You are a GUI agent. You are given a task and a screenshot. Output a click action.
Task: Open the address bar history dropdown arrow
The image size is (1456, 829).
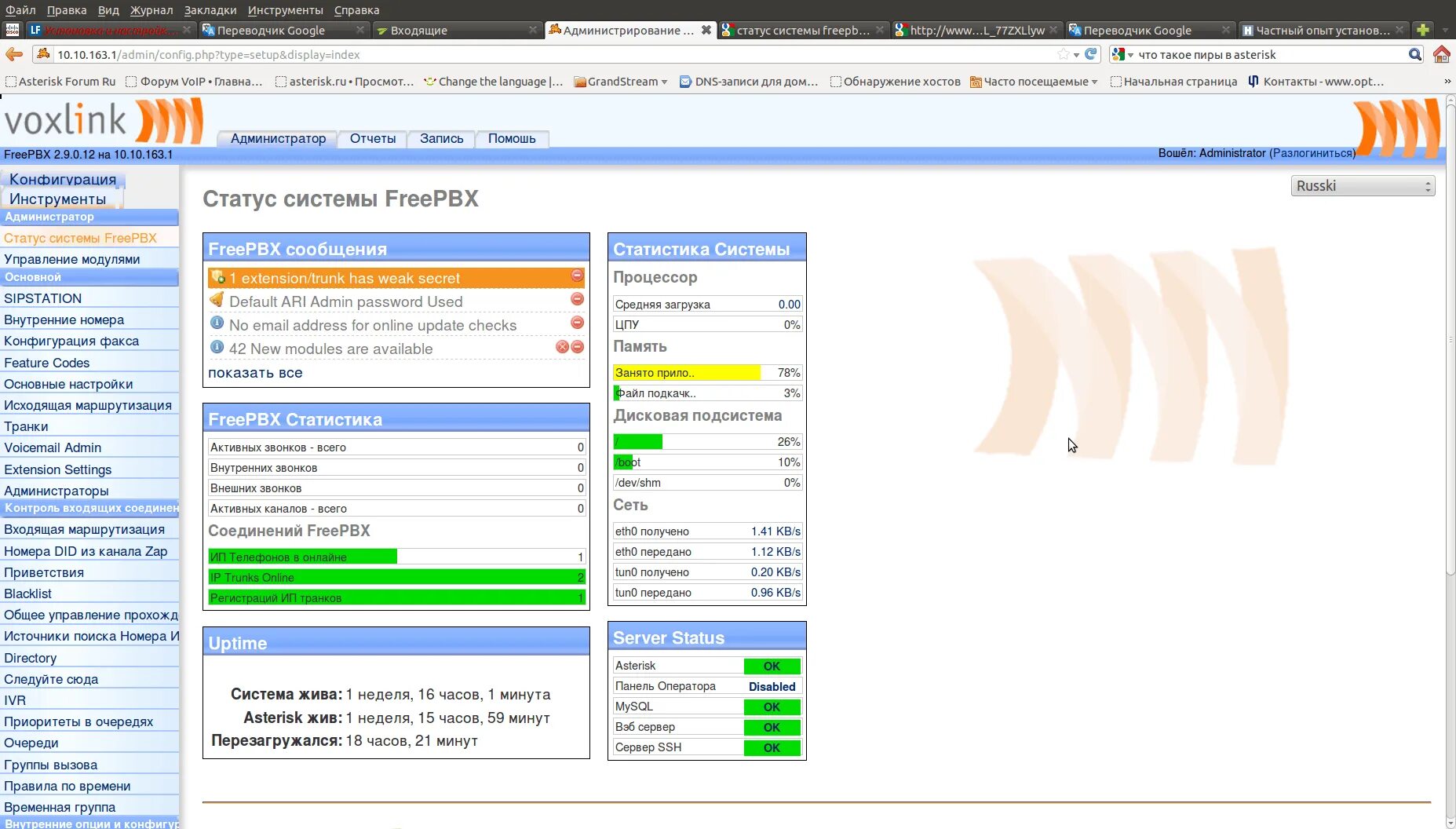pyautogui.click(x=1076, y=55)
